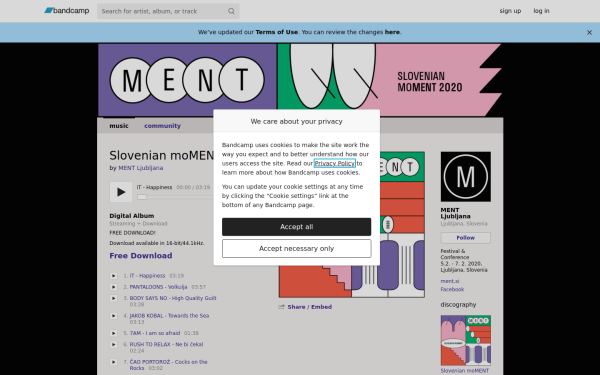Open the Privacy Policy link in dialog
Image resolution: width=600 pixels, height=375 pixels.
coord(334,163)
